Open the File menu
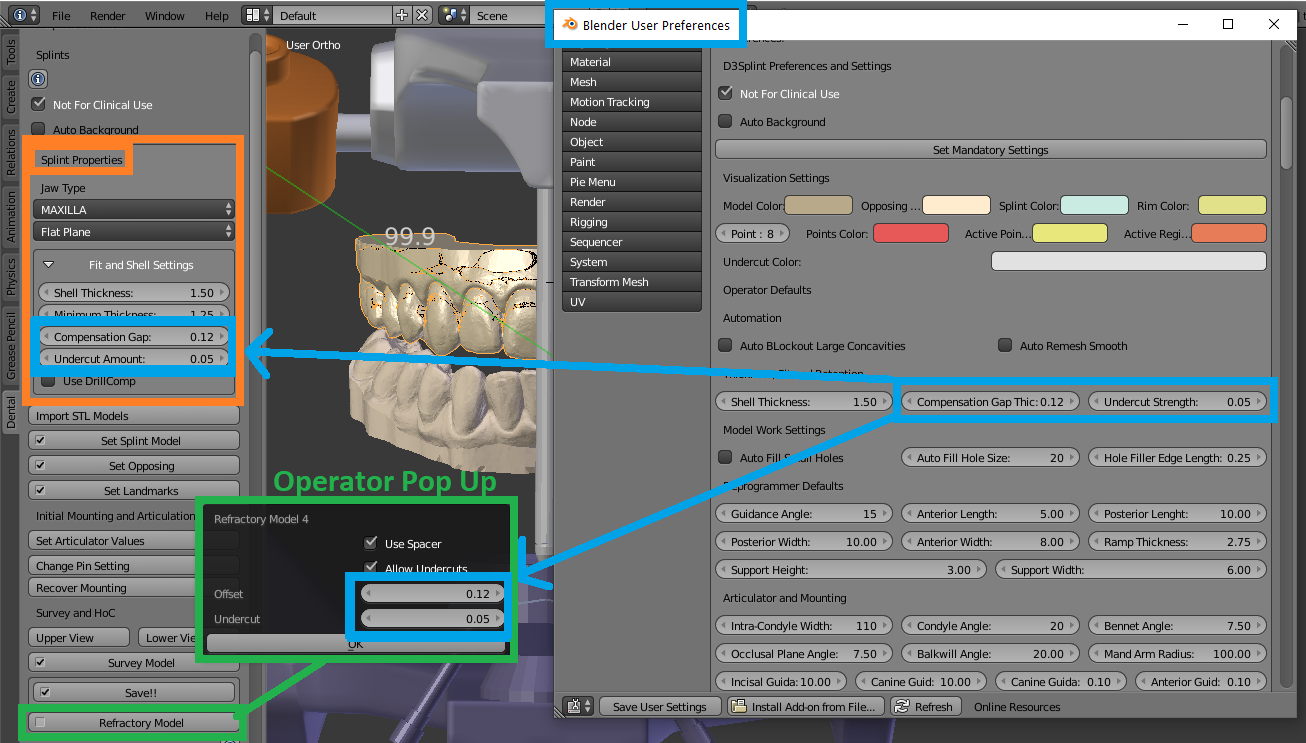Screen dimensions: 1306x743 click(x=61, y=16)
